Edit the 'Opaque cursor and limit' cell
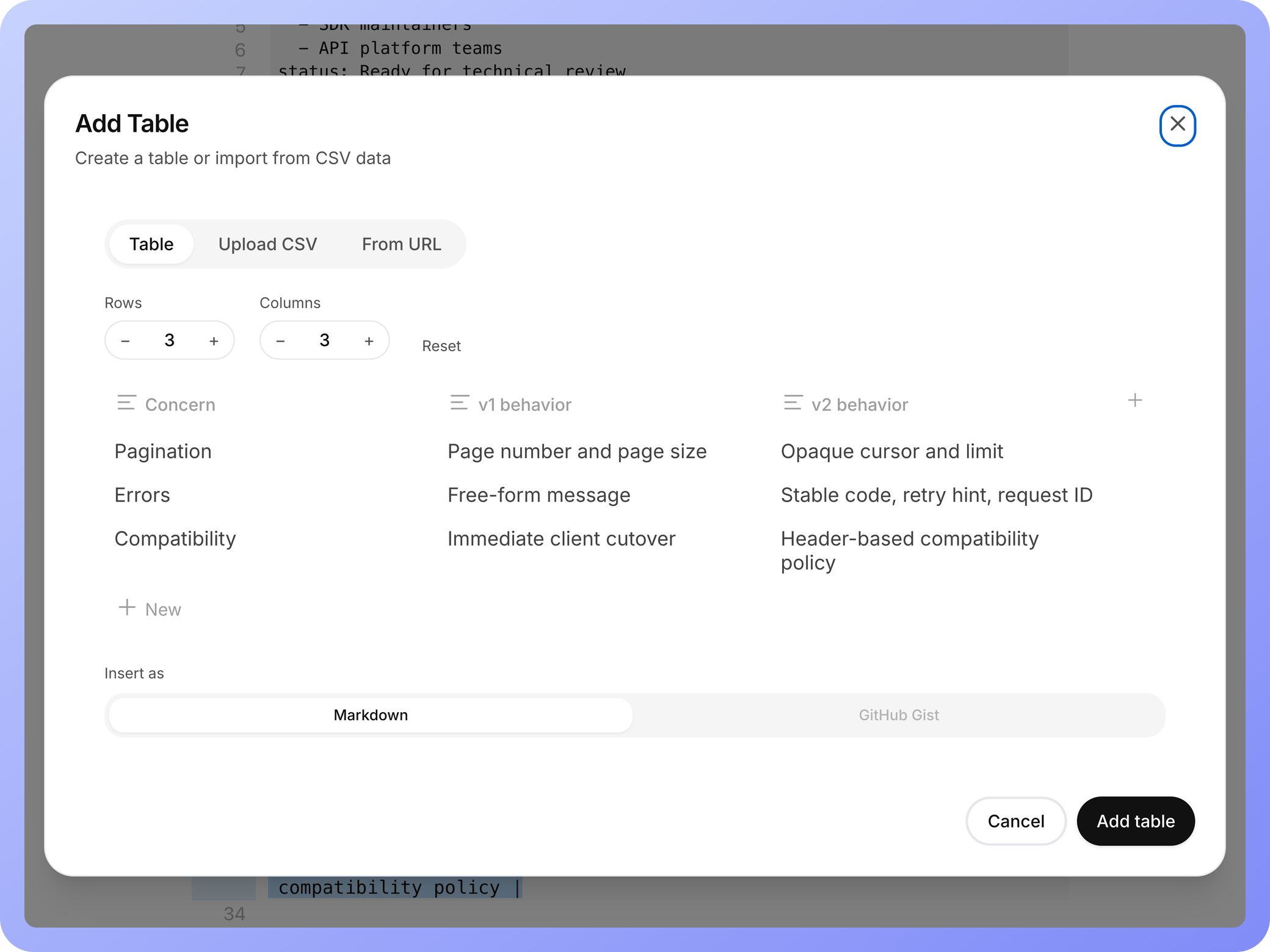This screenshot has width=1270, height=952. click(x=892, y=452)
